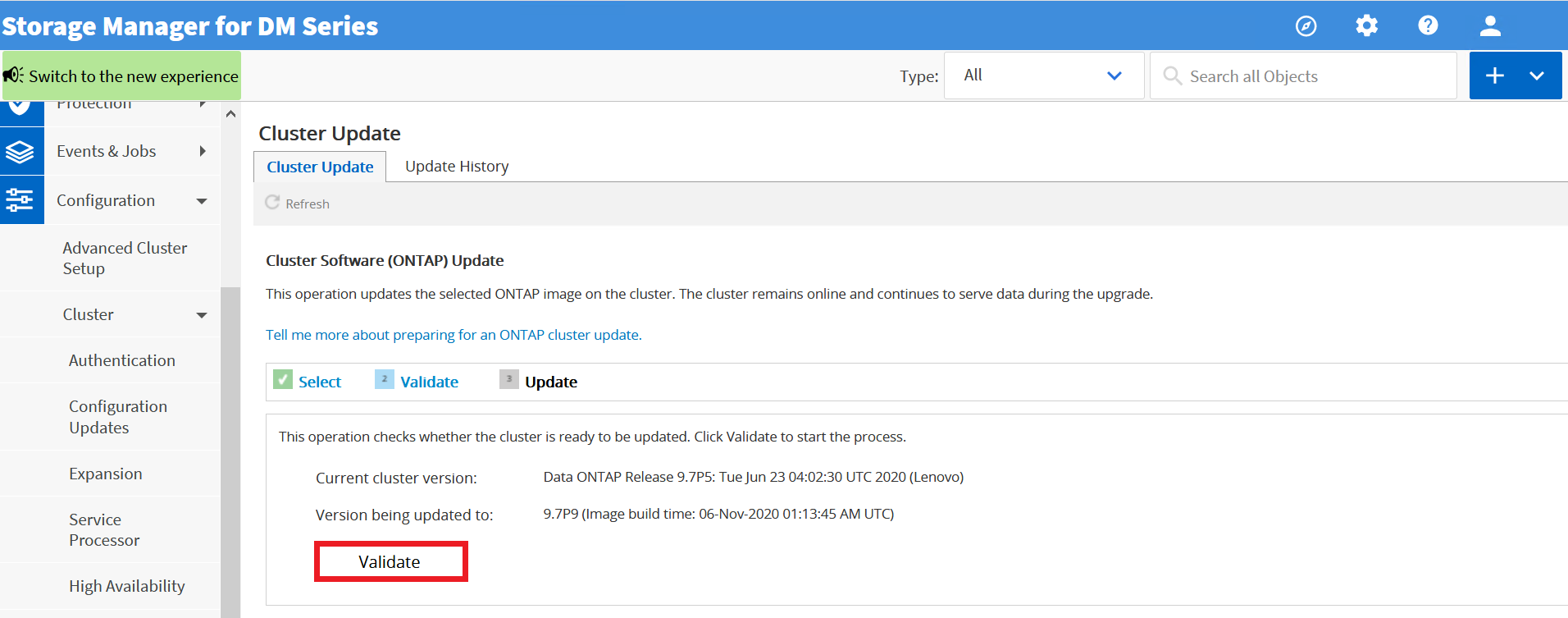Image resolution: width=1568 pixels, height=618 pixels.
Task: Click the megaphone icon on the green banner
Action: tap(13, 76)
